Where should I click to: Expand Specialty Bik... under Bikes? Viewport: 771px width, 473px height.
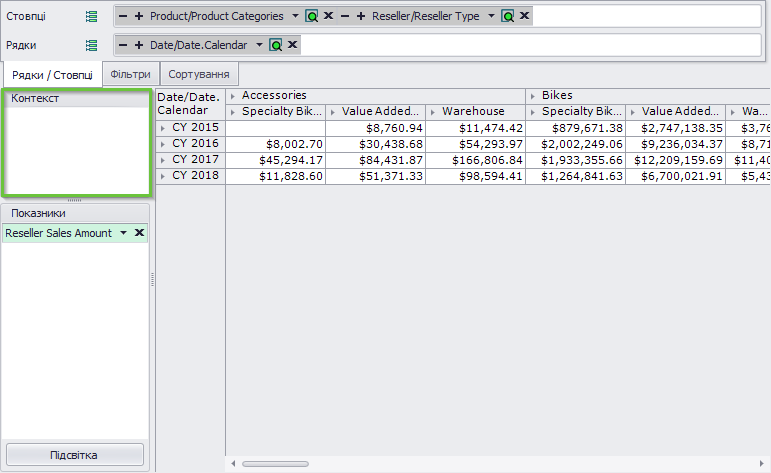[533, 113]
